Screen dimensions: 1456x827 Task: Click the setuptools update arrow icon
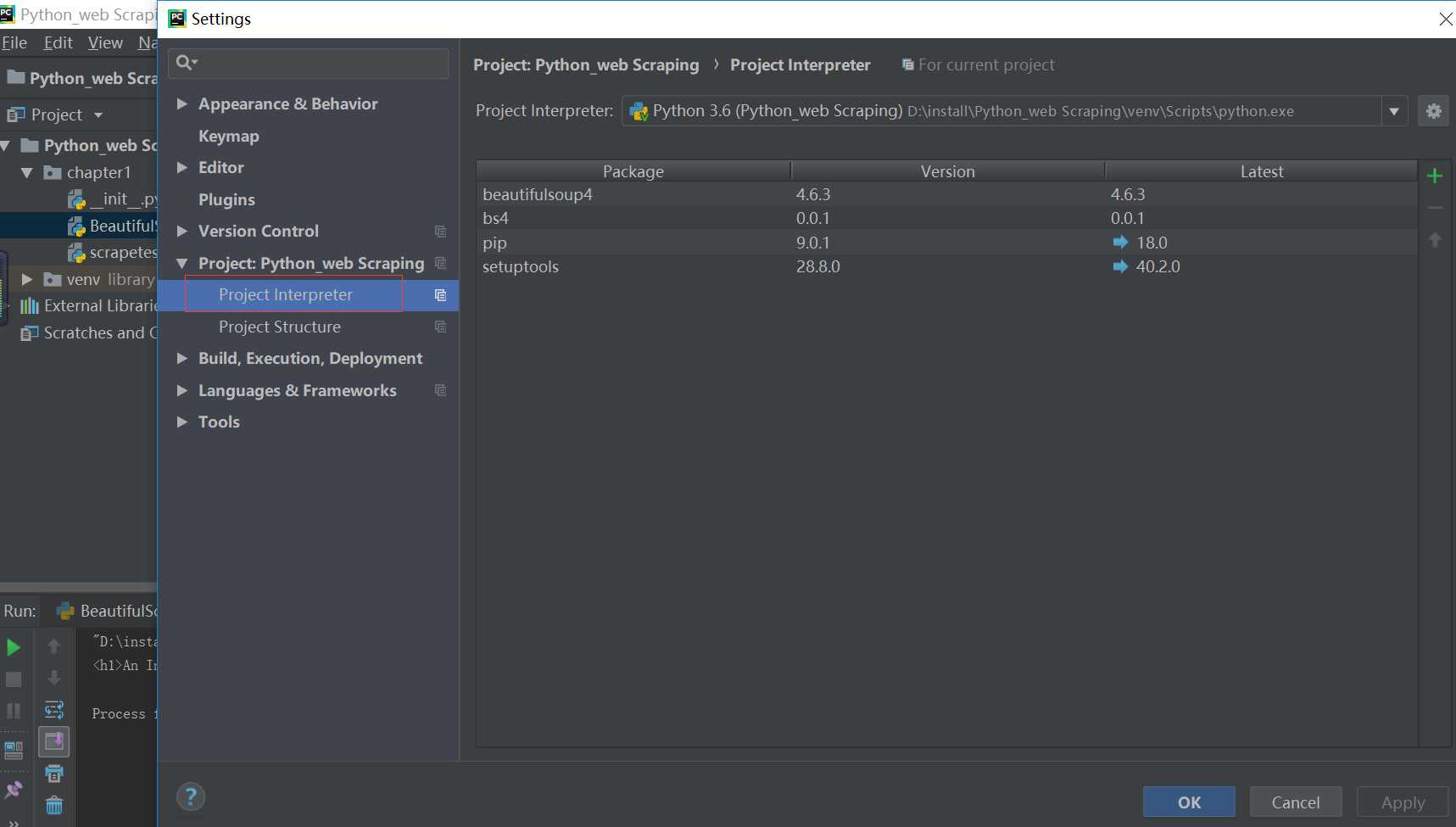[1120, 266]
